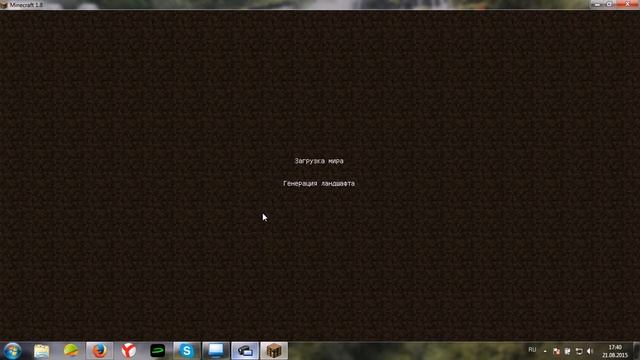
Task: Open the black app with green swoosh
Action: point(158,351)
